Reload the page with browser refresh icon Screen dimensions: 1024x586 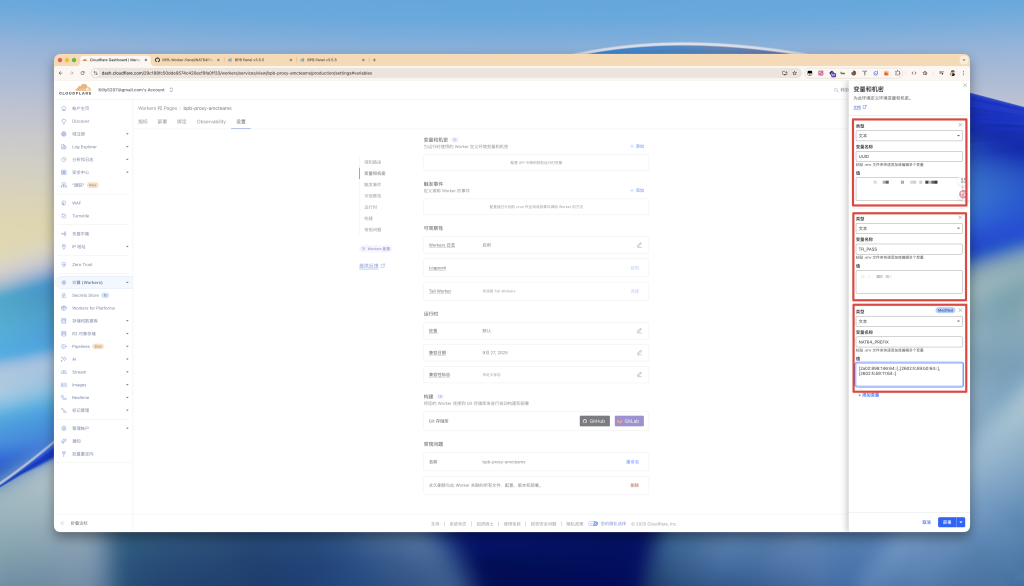point(82,73)
